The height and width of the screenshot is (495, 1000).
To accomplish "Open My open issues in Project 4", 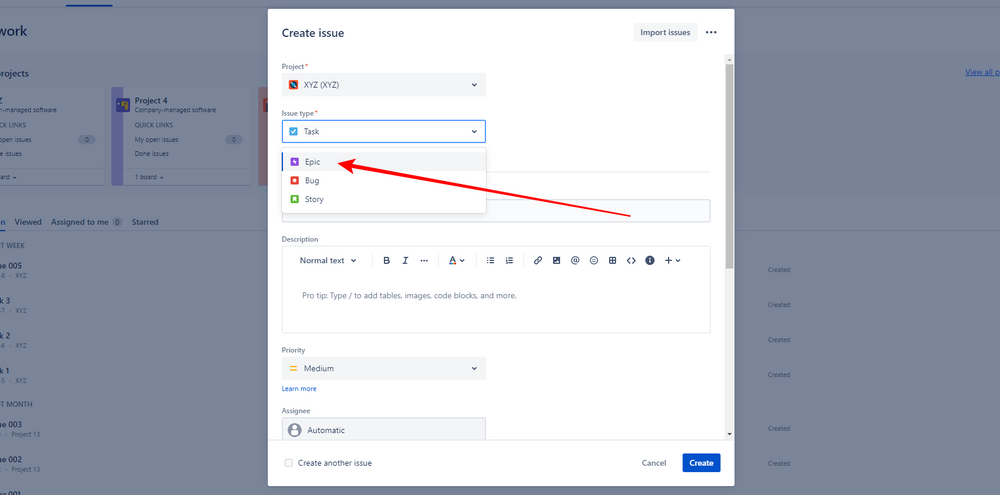I will pos(156,140).
